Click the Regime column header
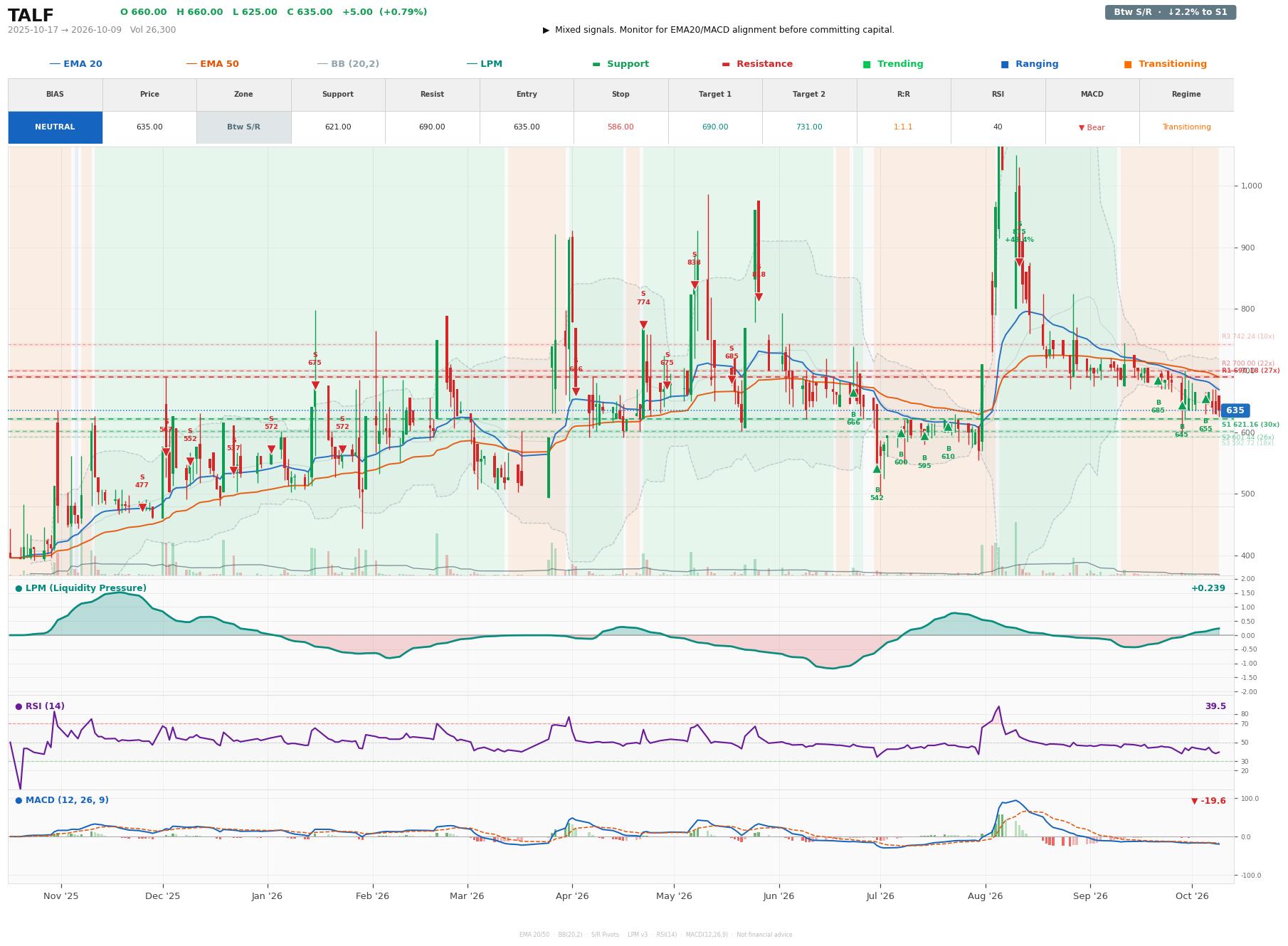 1186,95
